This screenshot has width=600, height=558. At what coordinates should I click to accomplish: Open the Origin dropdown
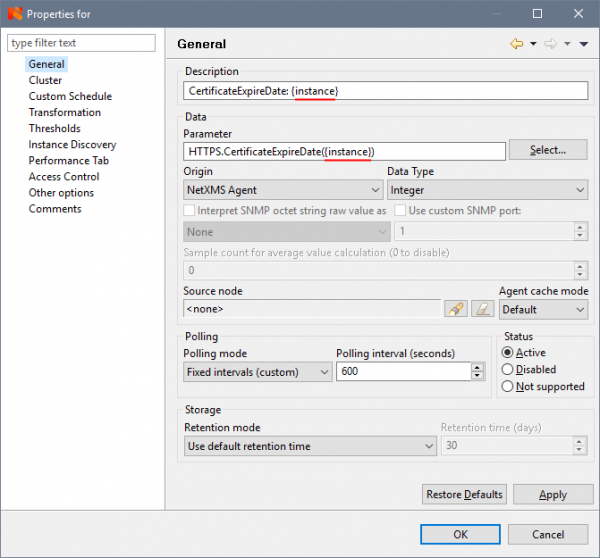click(286, 190)
